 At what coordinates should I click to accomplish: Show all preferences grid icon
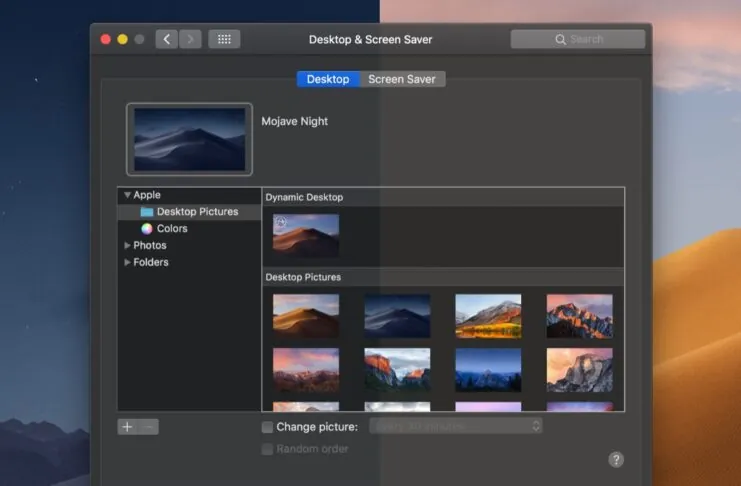point(224,40)
